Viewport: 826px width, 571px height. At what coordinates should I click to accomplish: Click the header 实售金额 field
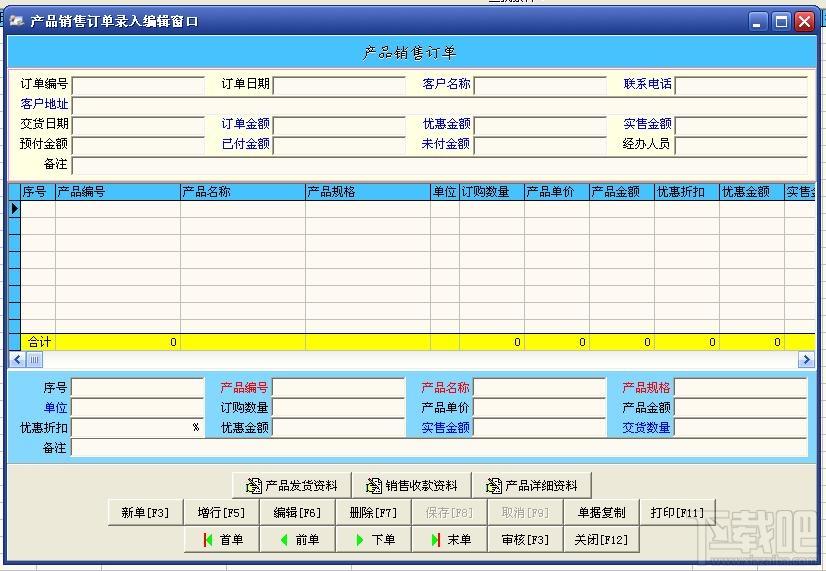point(741,125)
